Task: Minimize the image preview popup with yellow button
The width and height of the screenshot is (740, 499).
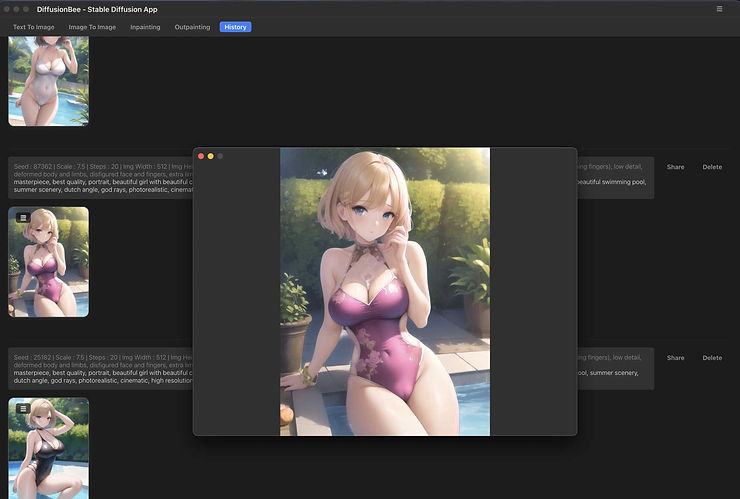Action: pyautogui.click(x=210, y=156)
